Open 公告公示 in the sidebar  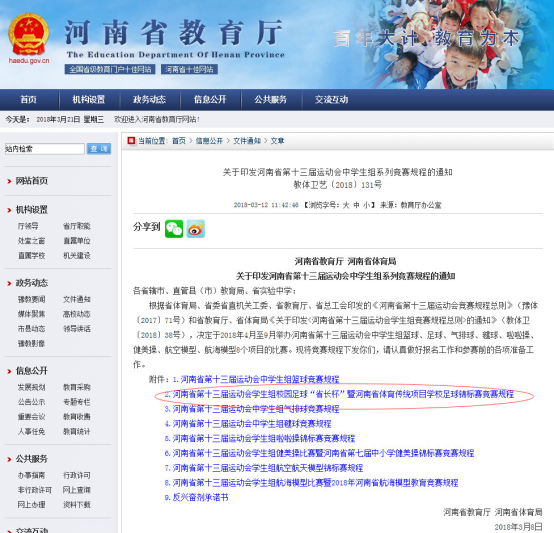31,402
